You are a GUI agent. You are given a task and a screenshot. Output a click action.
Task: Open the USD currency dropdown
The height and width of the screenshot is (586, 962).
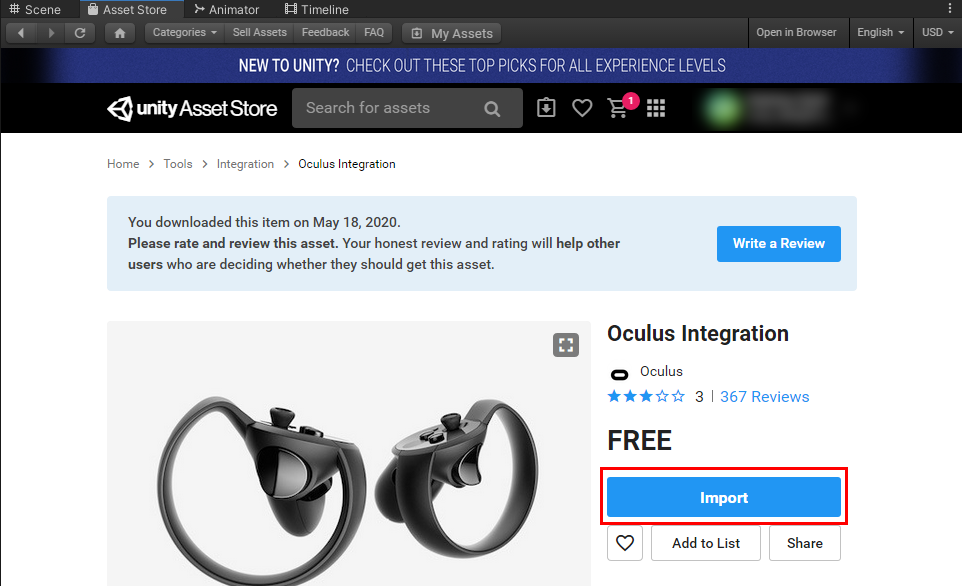[938, 33]
